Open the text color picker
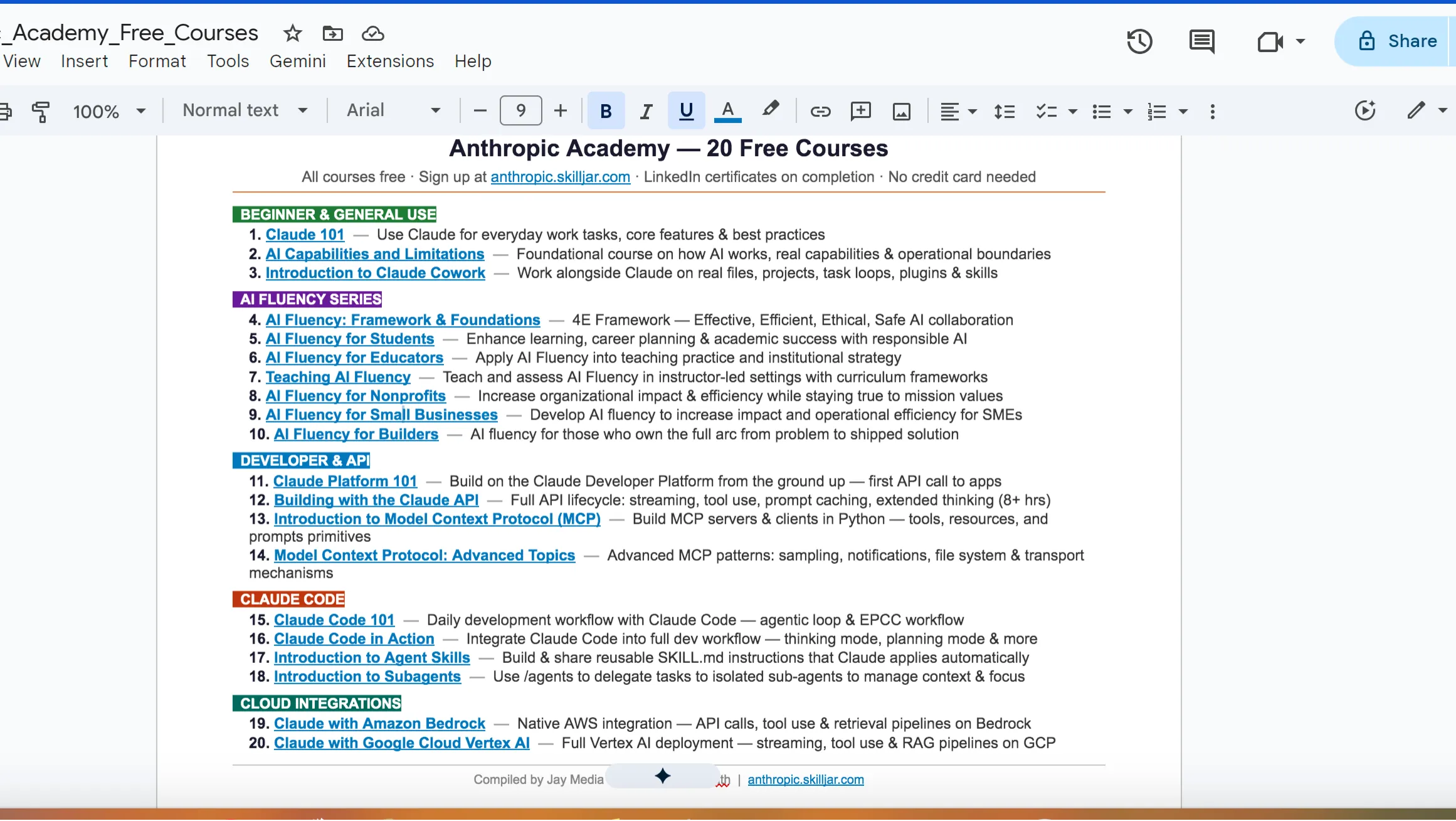 (727, 111)
